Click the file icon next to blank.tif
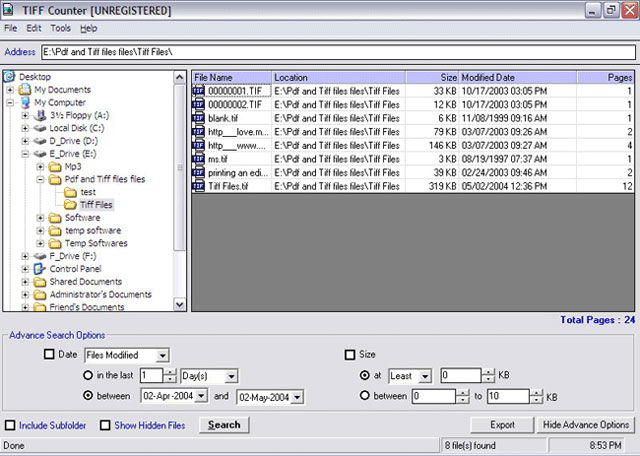 199,117
